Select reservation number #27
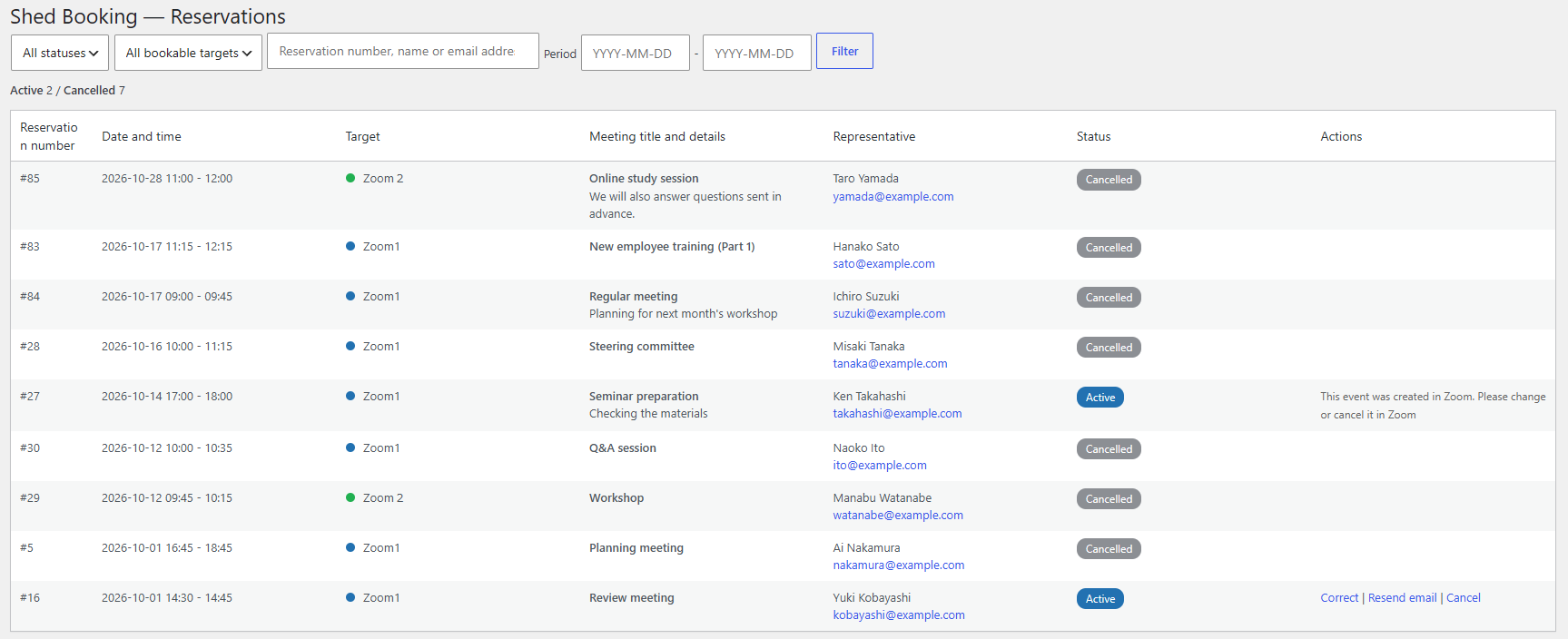 pos(30,396)
